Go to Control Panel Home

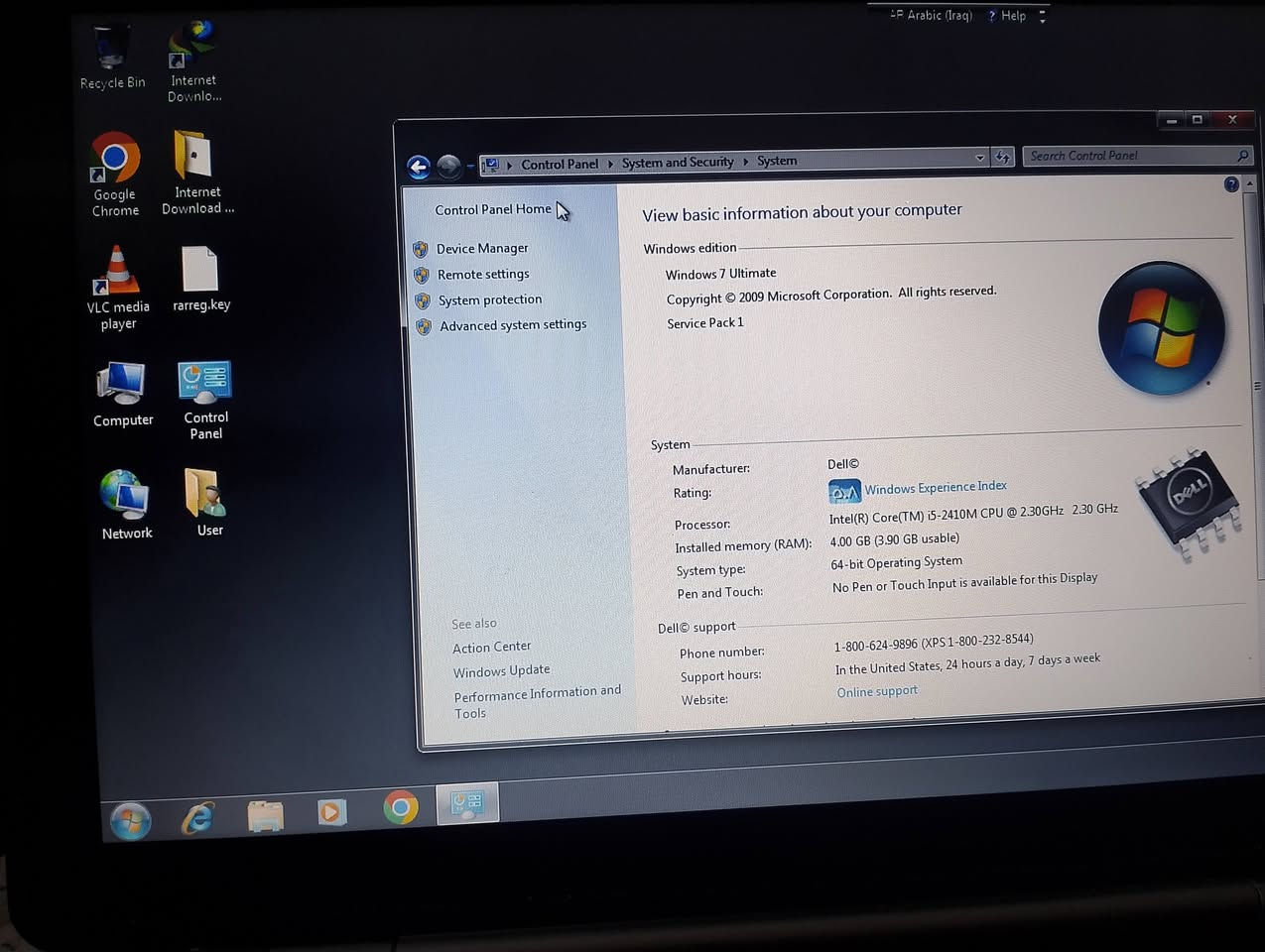pyautogui.click(x=493, y=209)
